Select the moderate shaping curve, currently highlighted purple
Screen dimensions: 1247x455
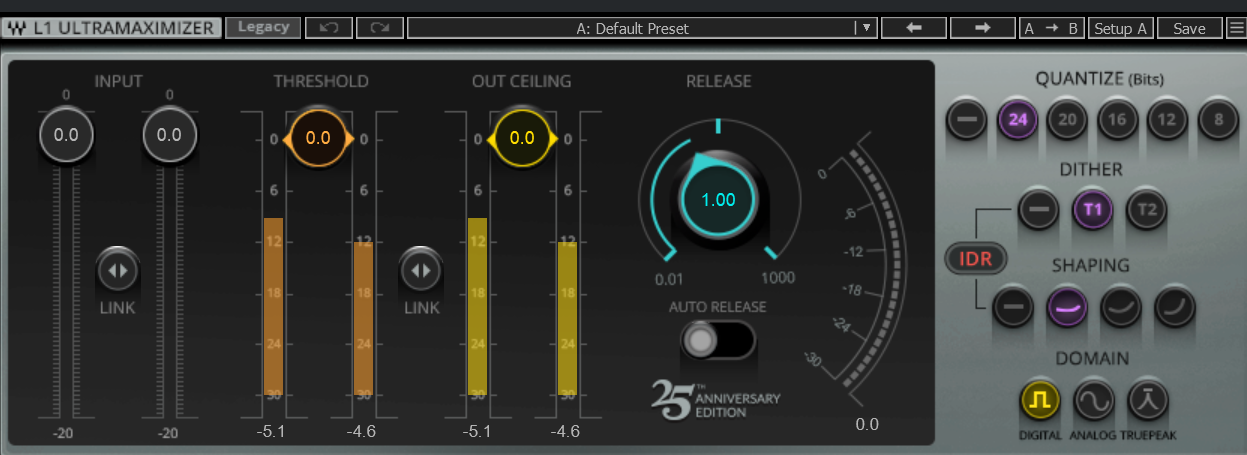[1067, 307]
